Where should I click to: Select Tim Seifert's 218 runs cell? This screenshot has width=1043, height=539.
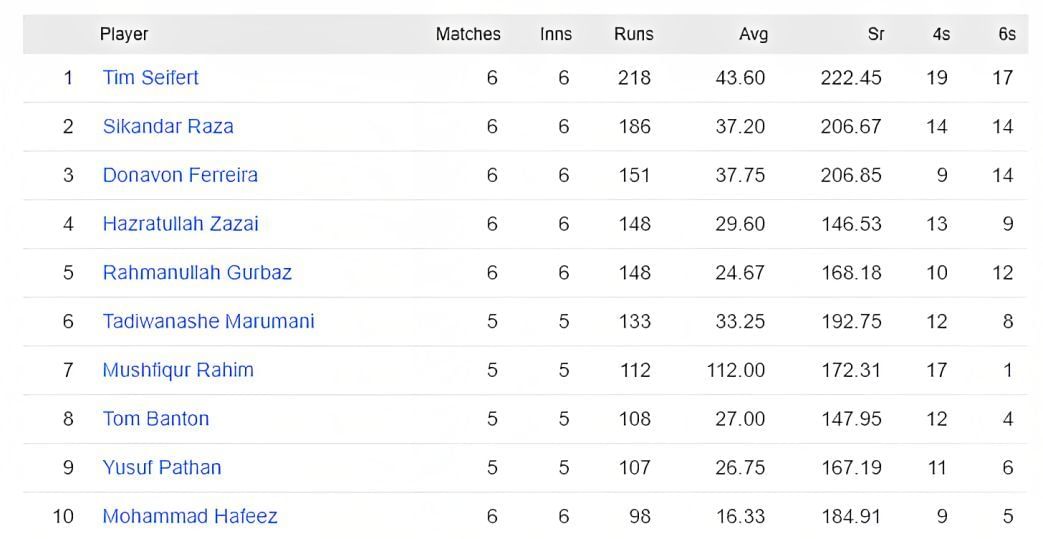point(634,78)
